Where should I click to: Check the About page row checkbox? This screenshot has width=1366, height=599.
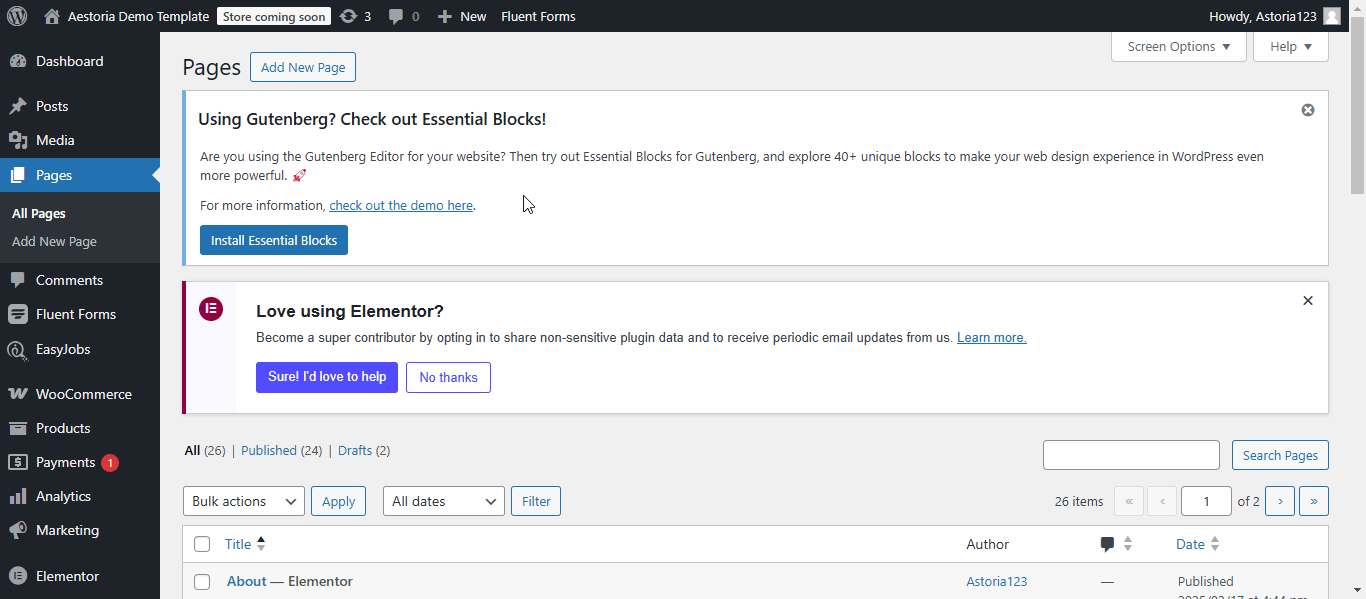202,582
